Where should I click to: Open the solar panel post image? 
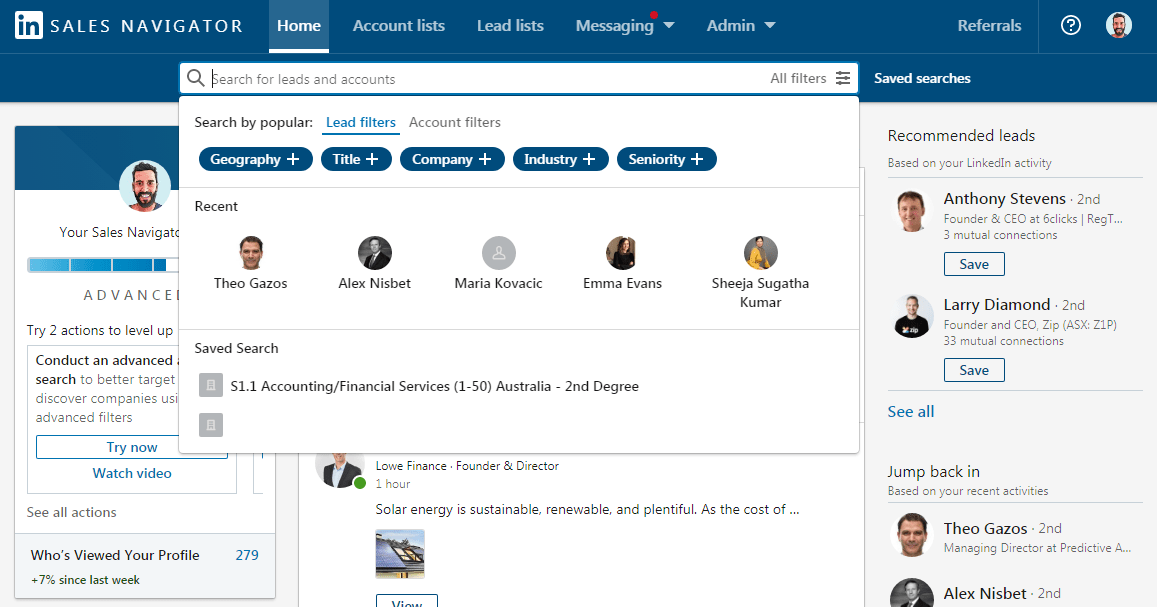pyautogui.click(x=400, y=553)
